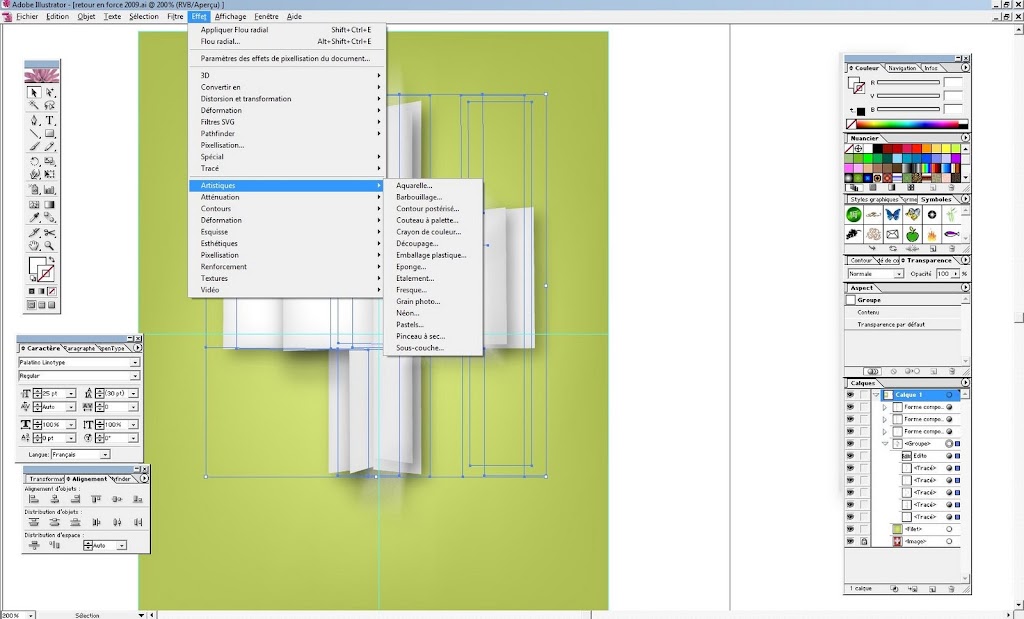1024x619 pixels.
Task: Pick the Scale tool
Action: (x=50, y=162)
